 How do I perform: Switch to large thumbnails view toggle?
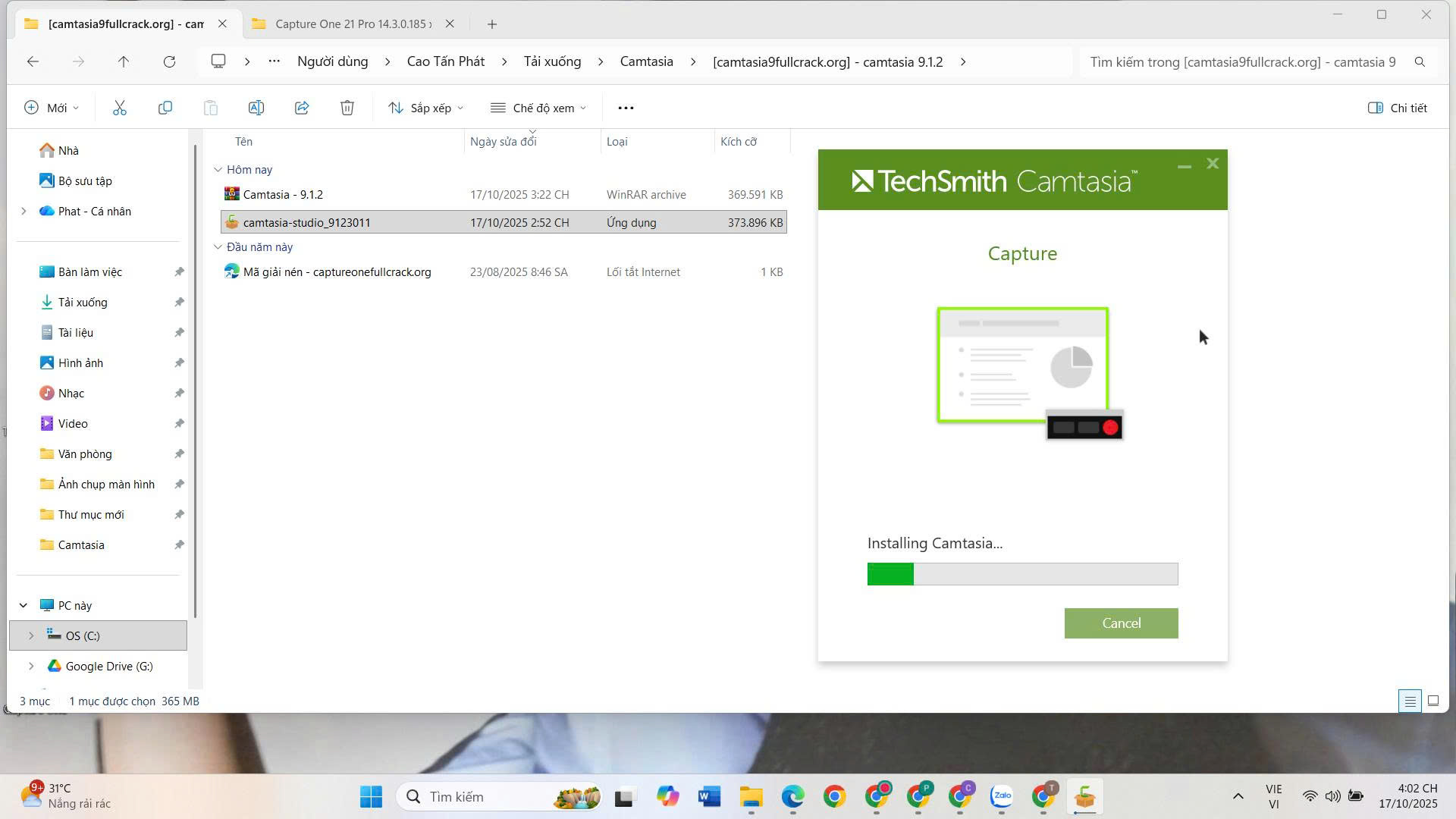[x=1433, y=701]
